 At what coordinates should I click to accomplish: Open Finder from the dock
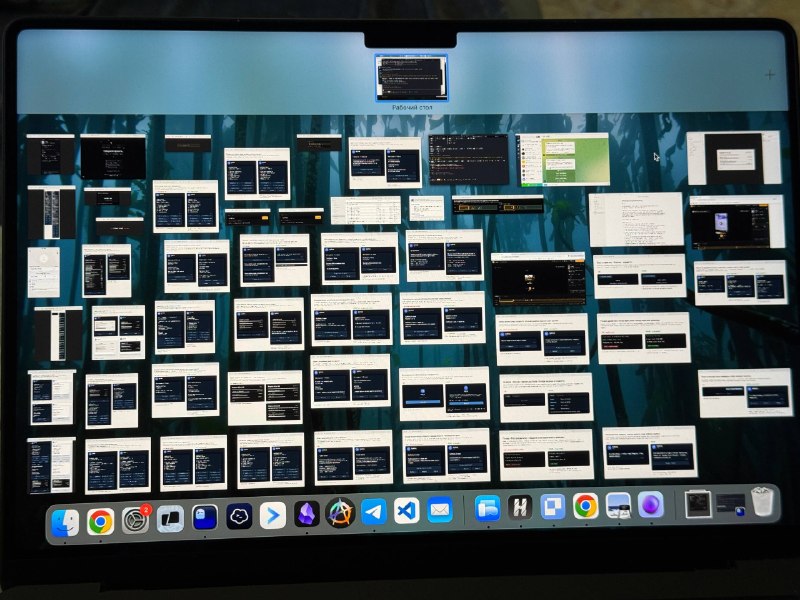[65, 522]
